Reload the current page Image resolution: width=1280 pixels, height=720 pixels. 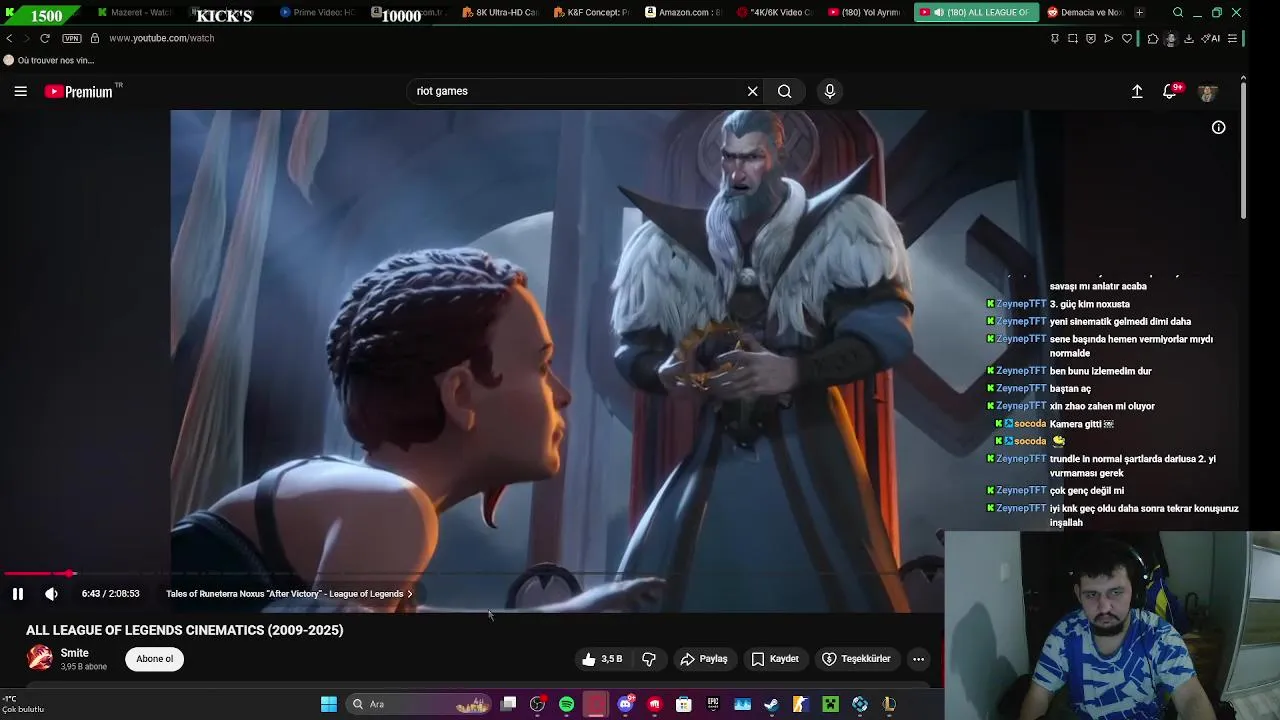(x=45, y=38)
